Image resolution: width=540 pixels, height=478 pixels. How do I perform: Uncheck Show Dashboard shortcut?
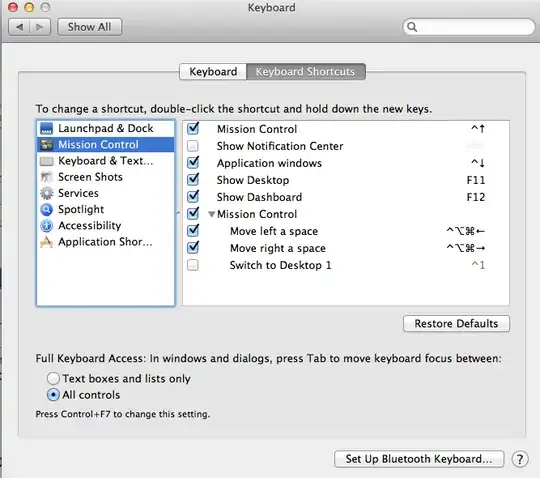193,197
